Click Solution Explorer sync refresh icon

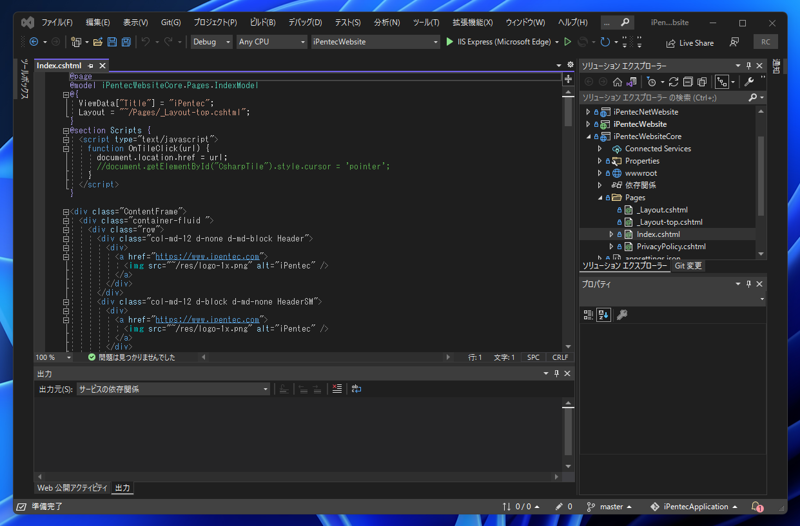(673, 82)
